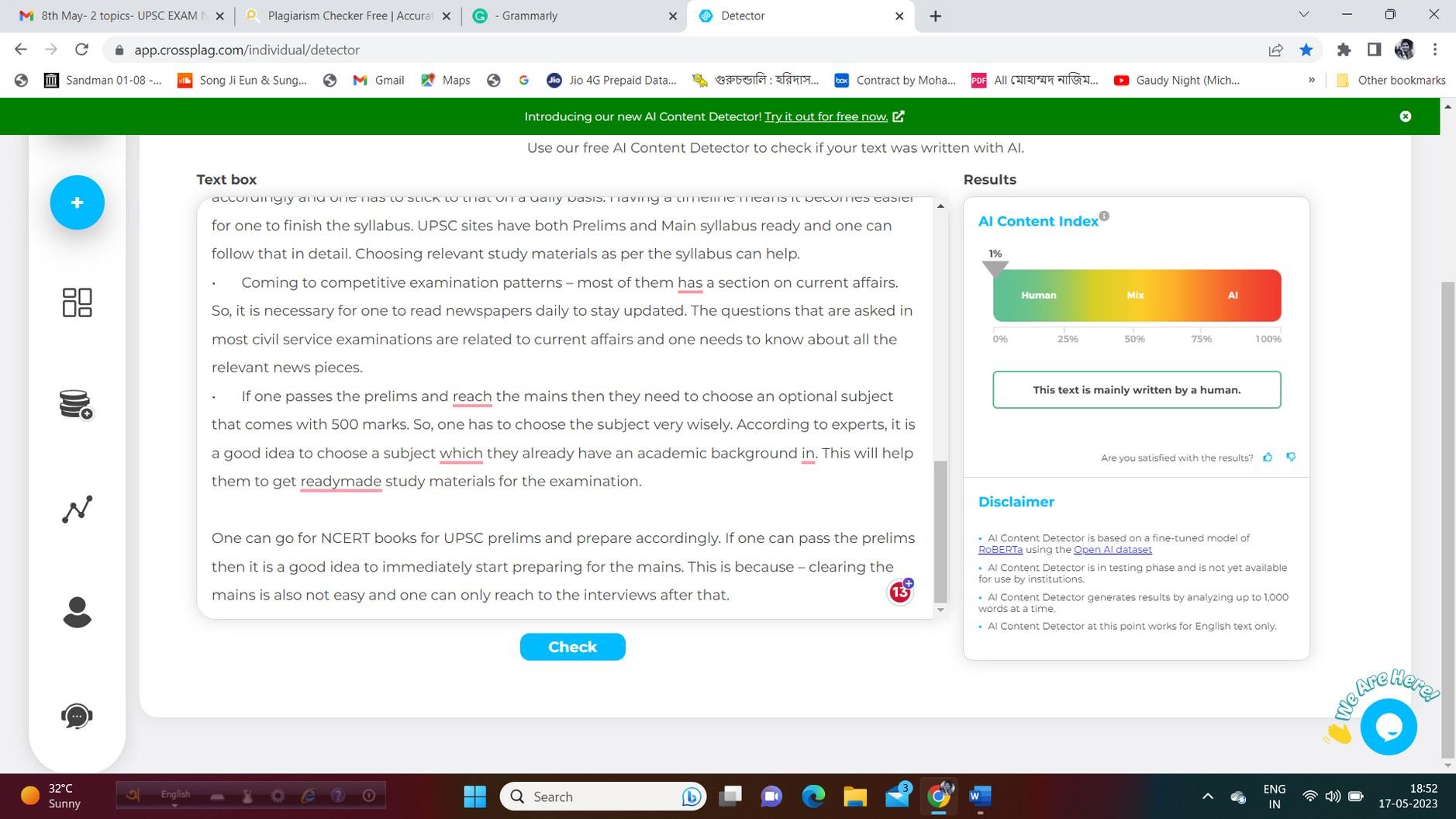Open a new browser tab
The height and width of the screenshot is (819, 1456).
coord(935,16)
